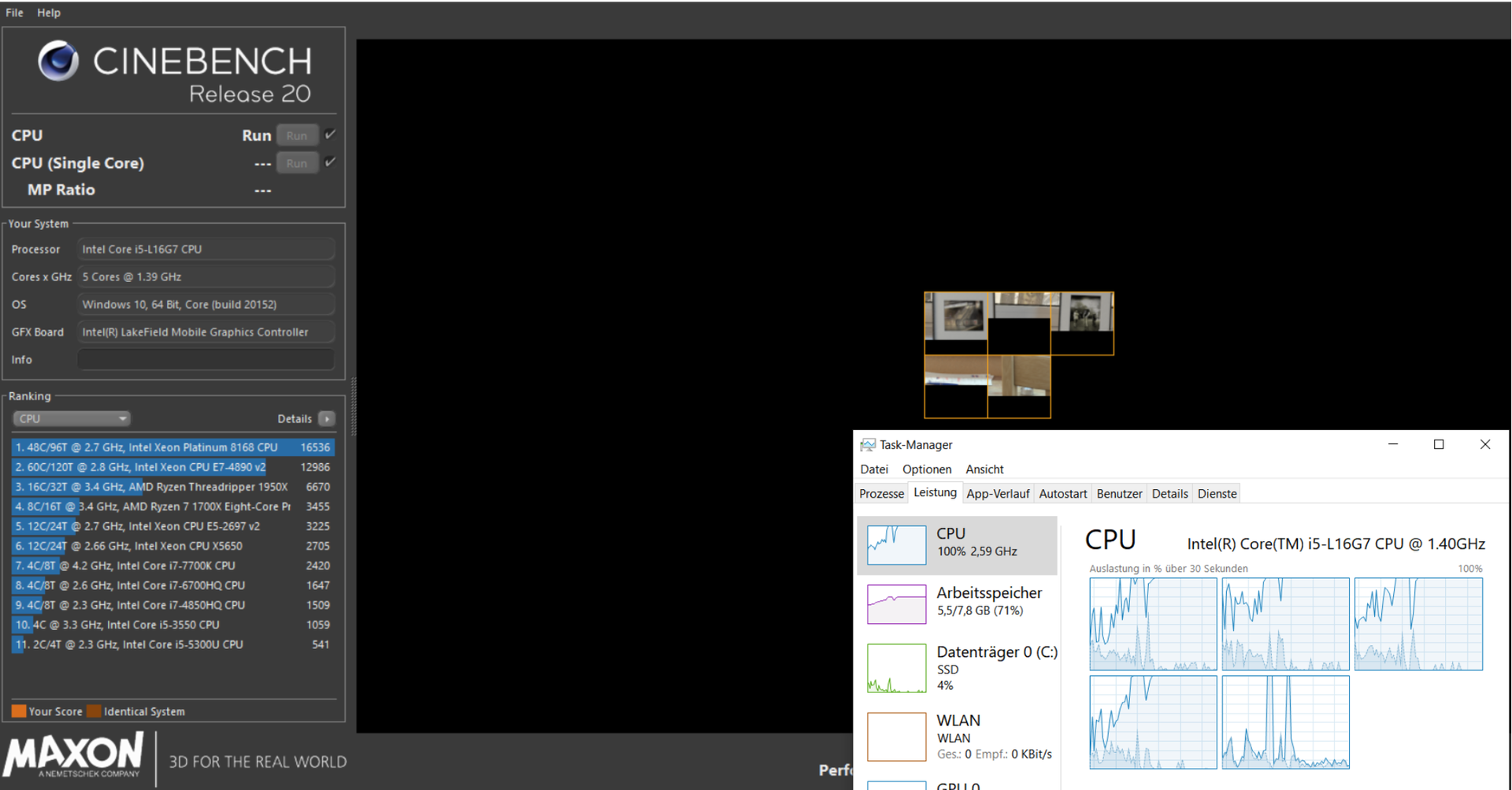Click the Identical System legend swatch

coord(94,711)
